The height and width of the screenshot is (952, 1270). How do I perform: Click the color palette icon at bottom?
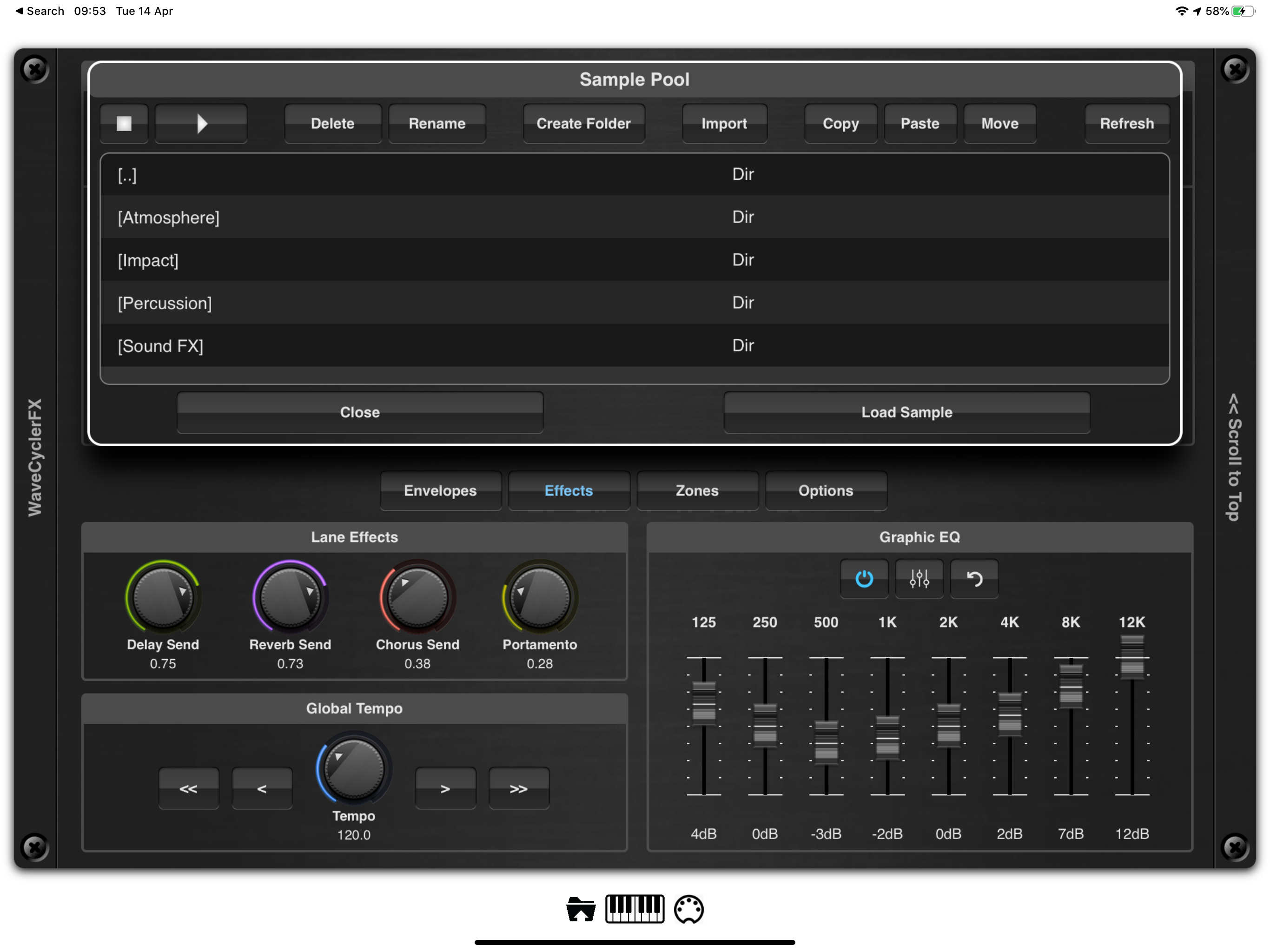coord(688,909)
